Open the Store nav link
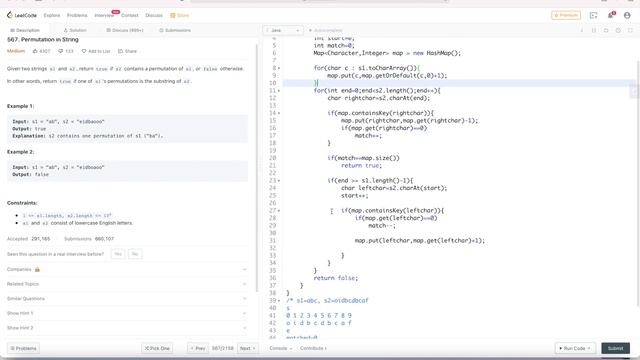Screen dimensions: 640x360 pyautogui.click(x=180, y=15)
